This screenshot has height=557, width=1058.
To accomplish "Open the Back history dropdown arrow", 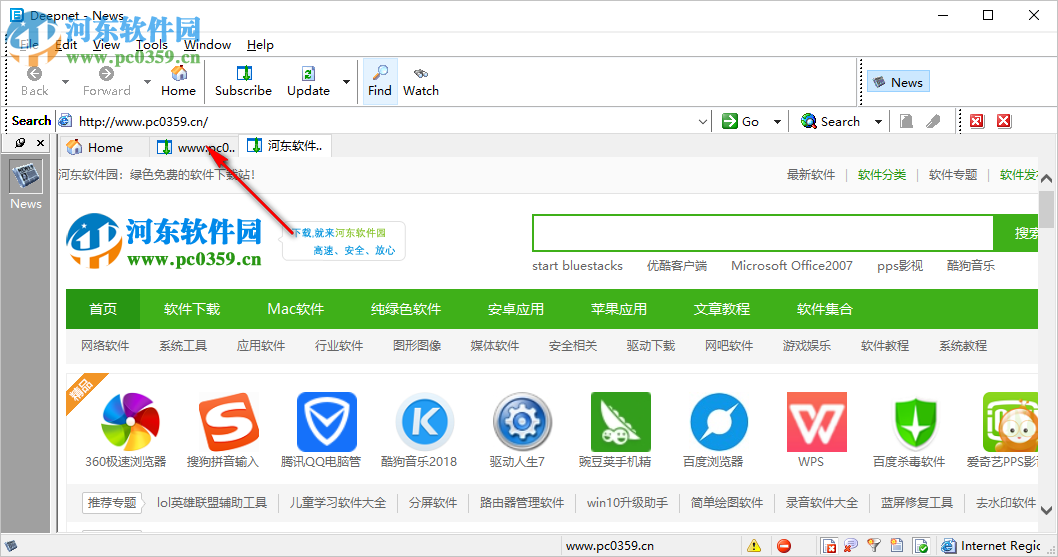I will pos(65,82).
